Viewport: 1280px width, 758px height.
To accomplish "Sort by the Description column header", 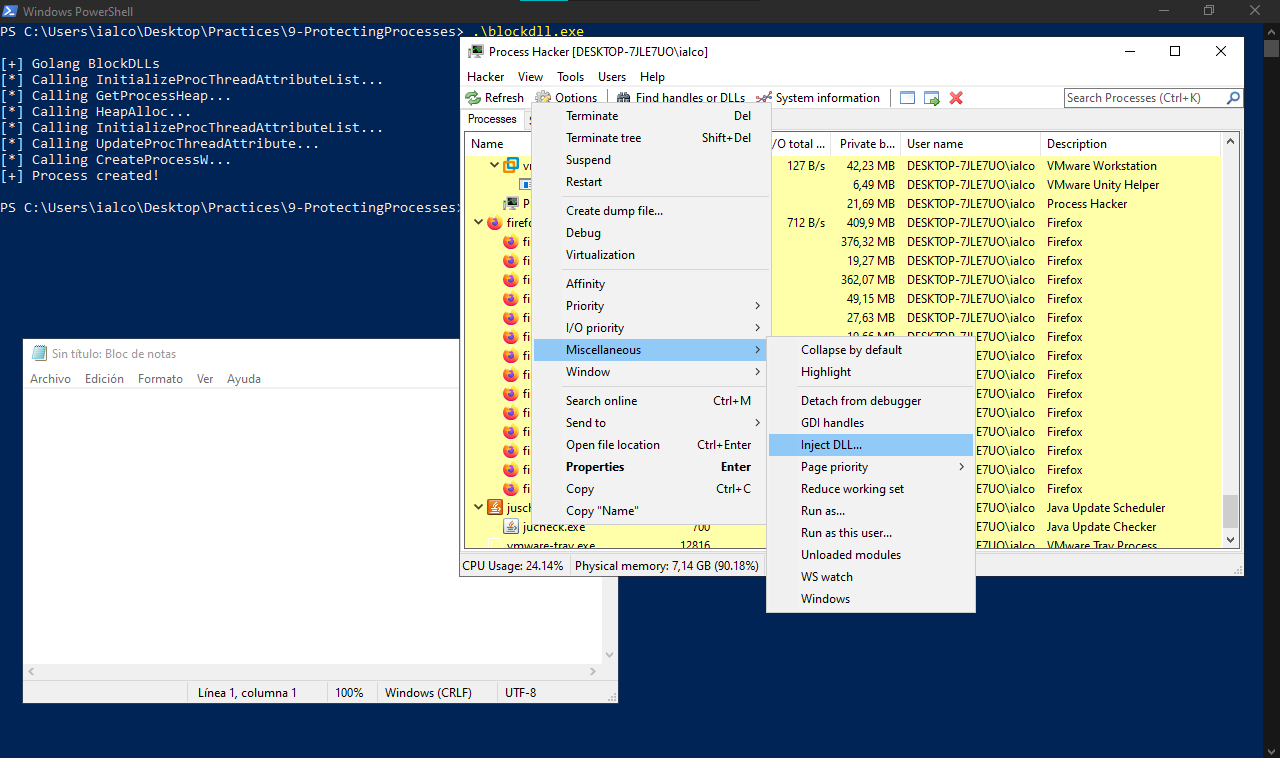I will (1132, 144).
